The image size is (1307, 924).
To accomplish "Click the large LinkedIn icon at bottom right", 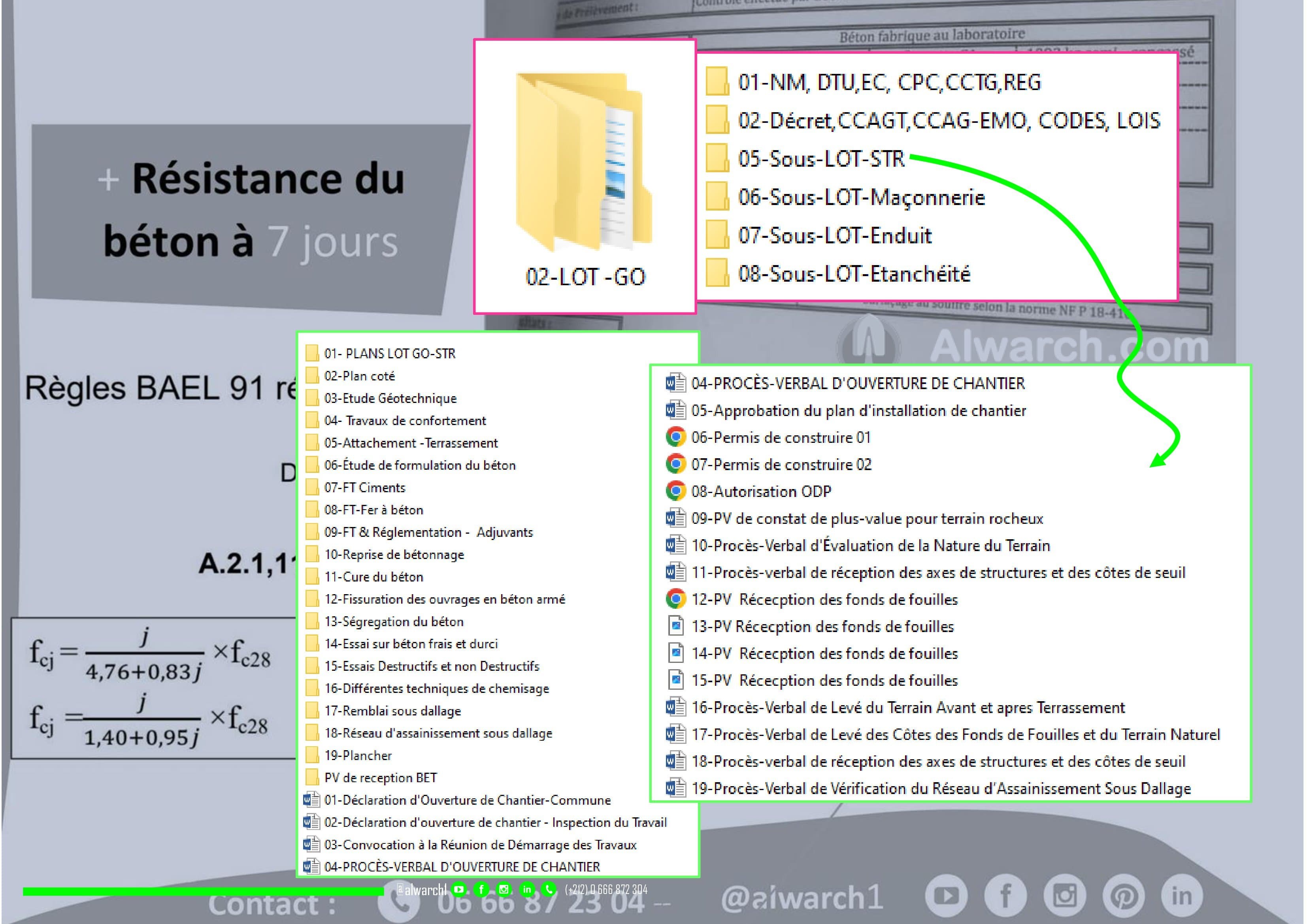I will click(x=1183, y=896).
